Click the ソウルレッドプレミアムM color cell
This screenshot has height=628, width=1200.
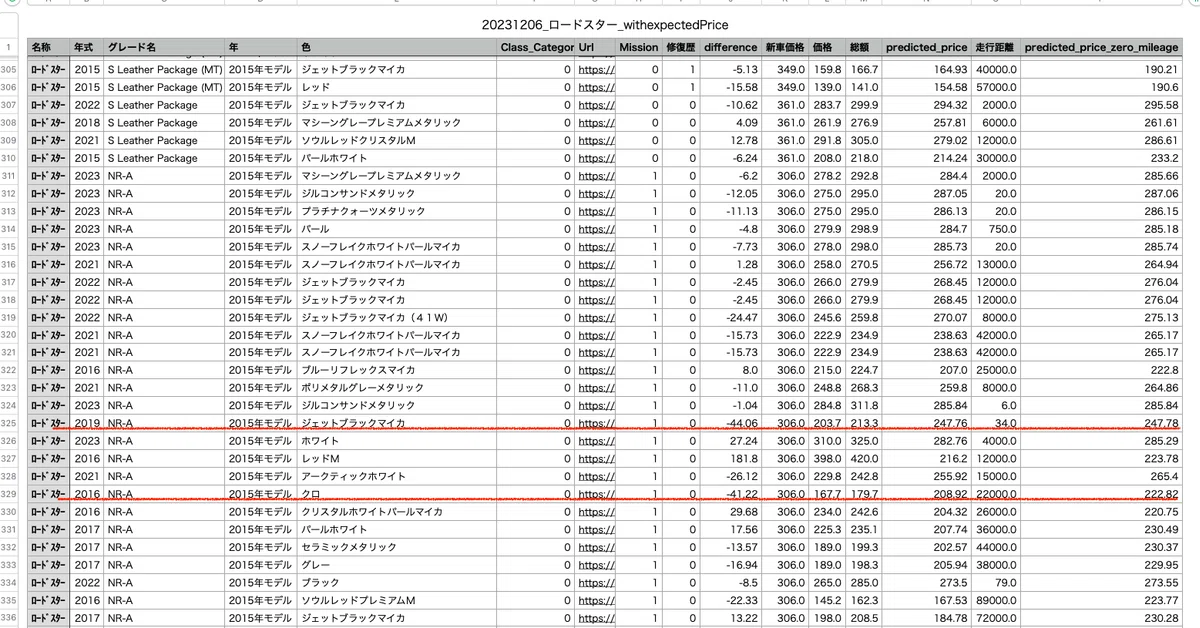point(397,600)
